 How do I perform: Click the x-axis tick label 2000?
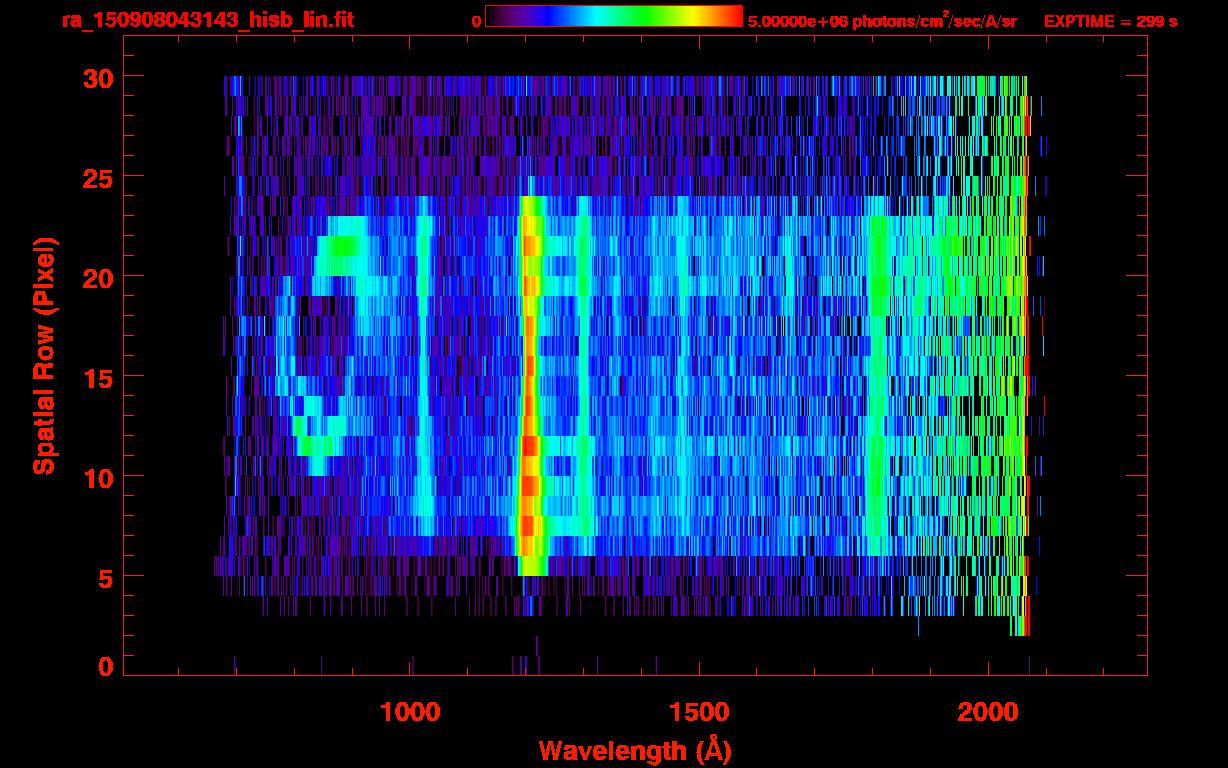pyautogui.click(x=988, y=712)
